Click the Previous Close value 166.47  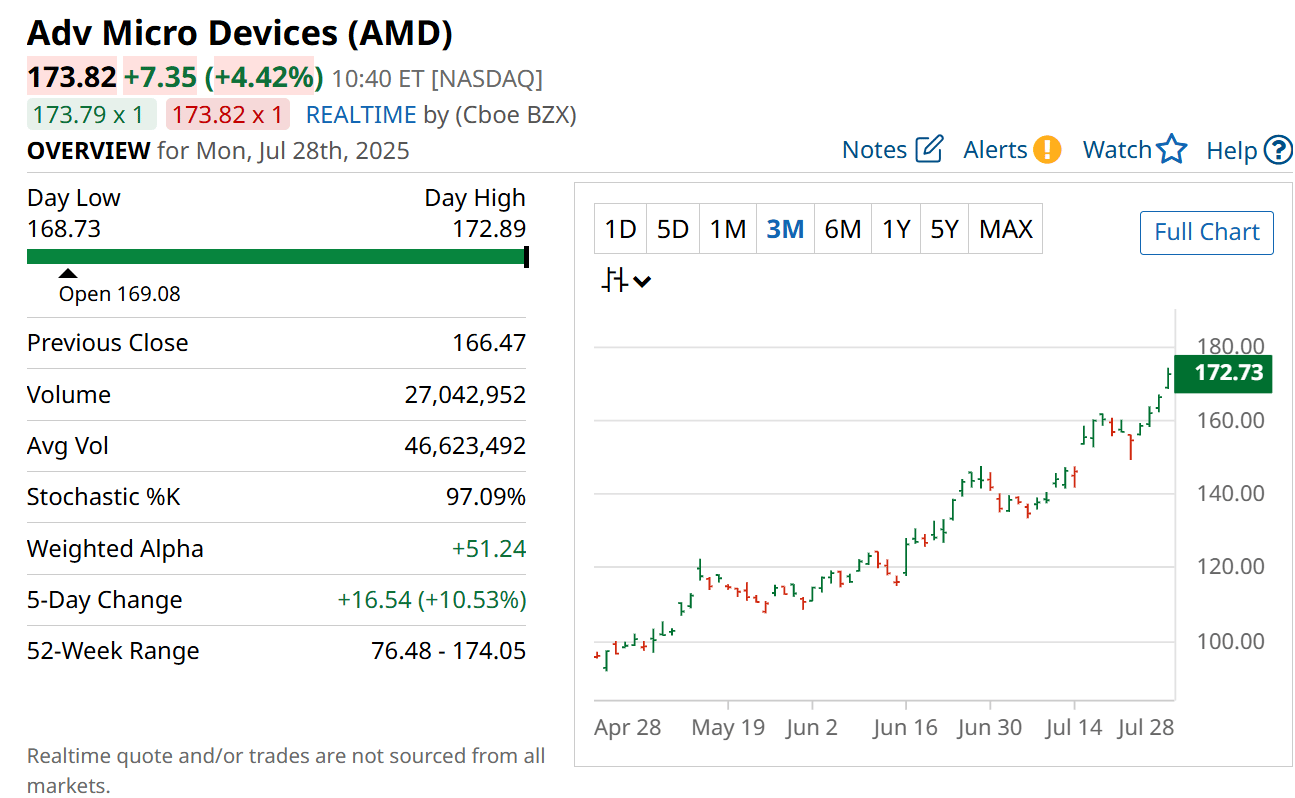tap(489, 343)
